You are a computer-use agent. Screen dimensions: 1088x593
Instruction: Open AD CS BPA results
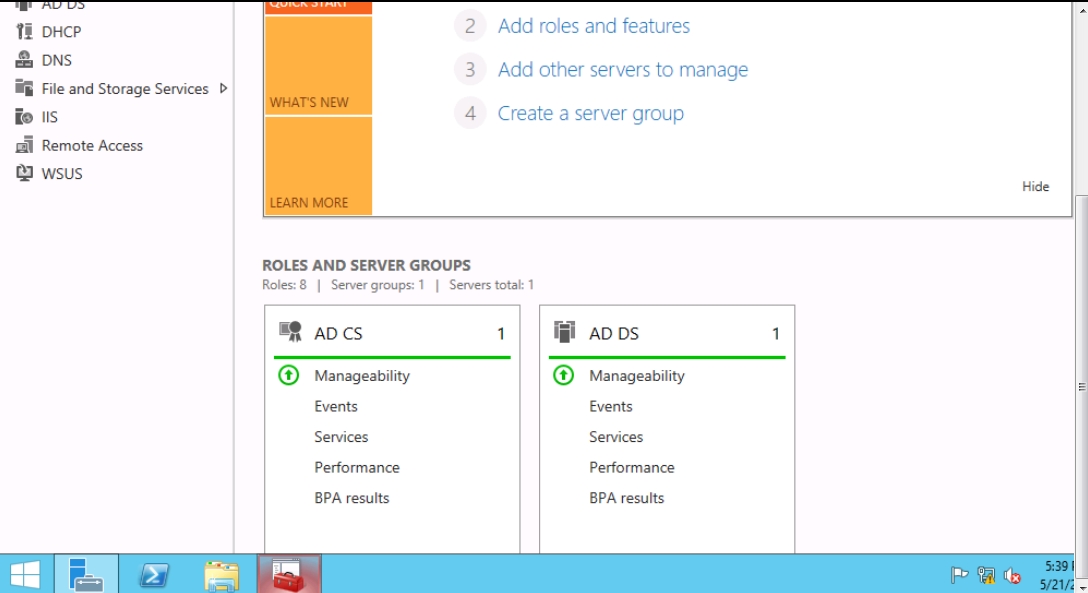click(x=352, y=498)
